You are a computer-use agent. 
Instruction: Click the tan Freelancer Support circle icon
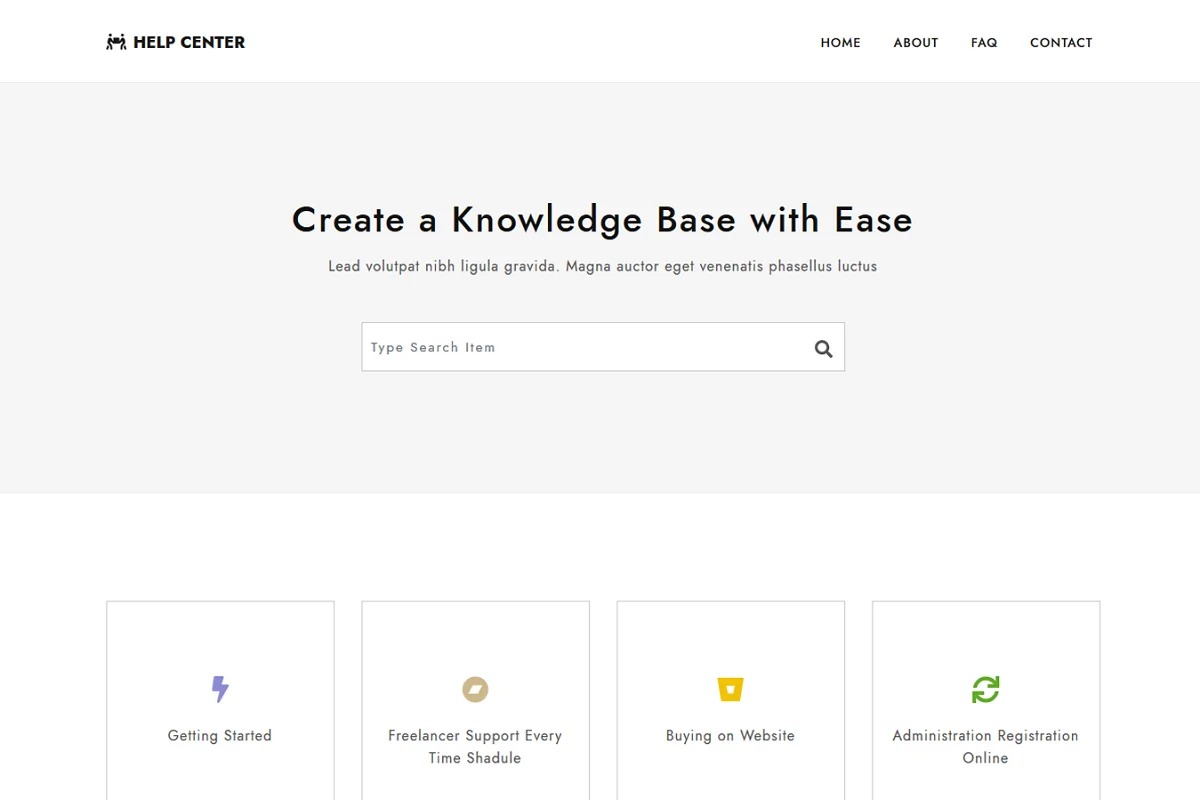475,689
